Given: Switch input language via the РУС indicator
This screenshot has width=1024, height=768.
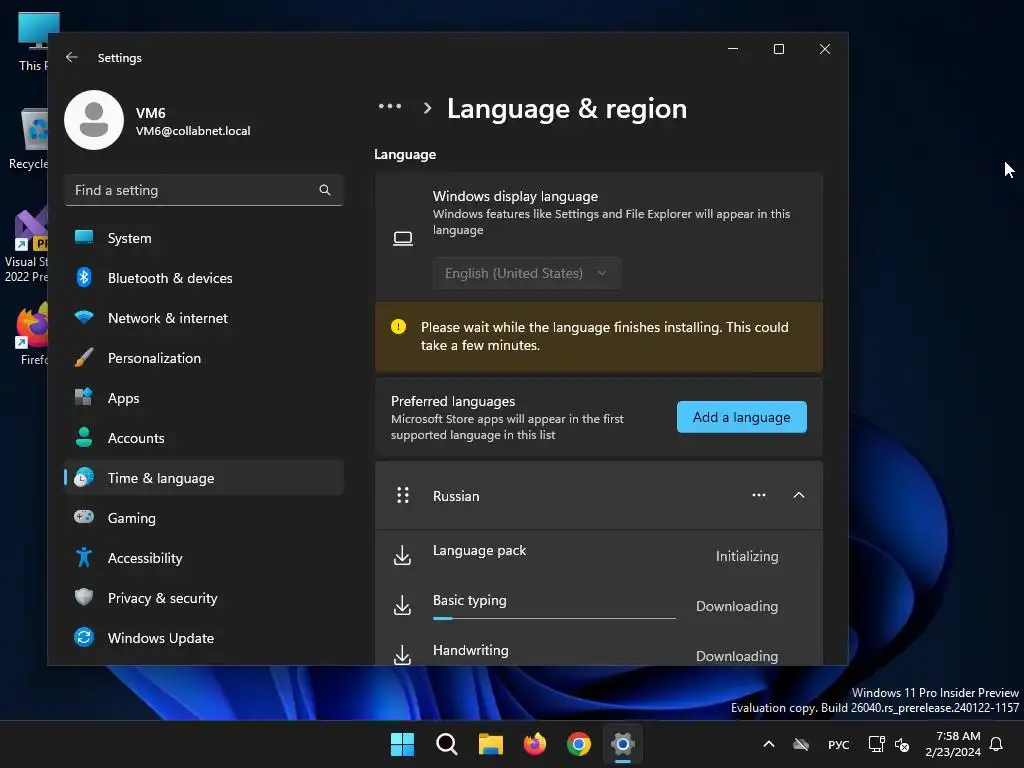Looking at the screenshot, I should pos(839,744).
